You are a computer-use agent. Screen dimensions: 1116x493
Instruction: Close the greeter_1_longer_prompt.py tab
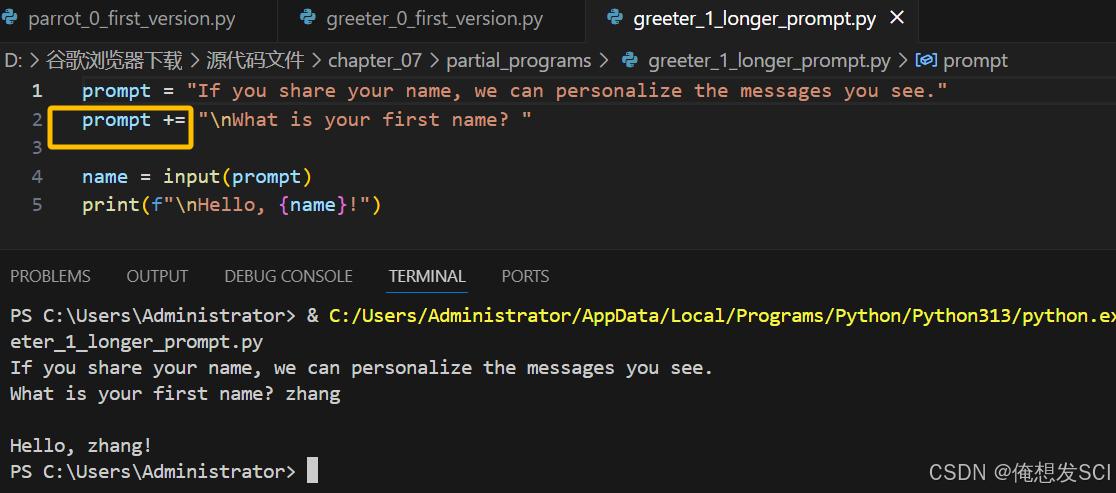pos(897,18)
